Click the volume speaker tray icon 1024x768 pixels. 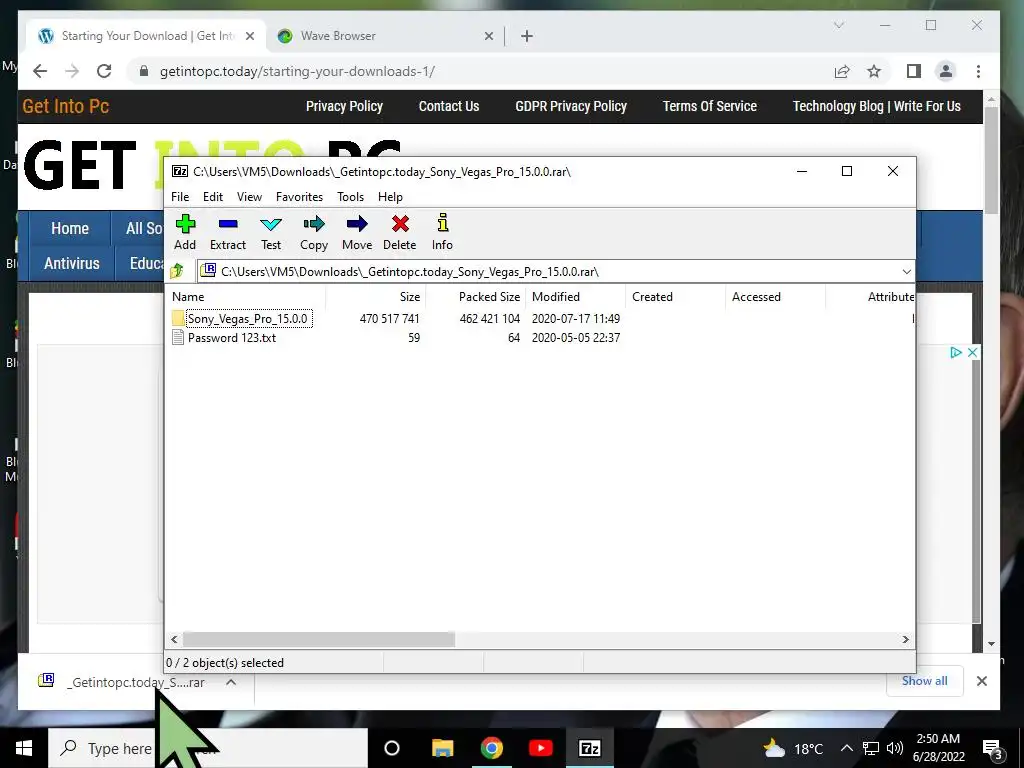pyautogui.click(x=895, y=748)
